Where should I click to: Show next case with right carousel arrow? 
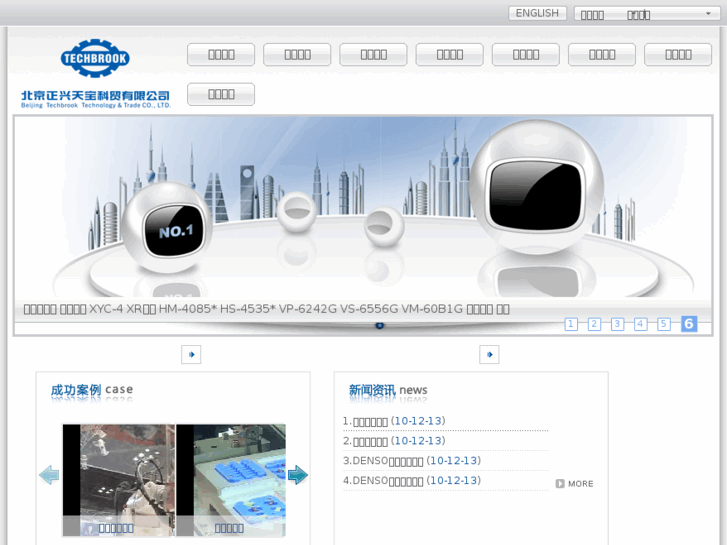(x=298, y=475)
